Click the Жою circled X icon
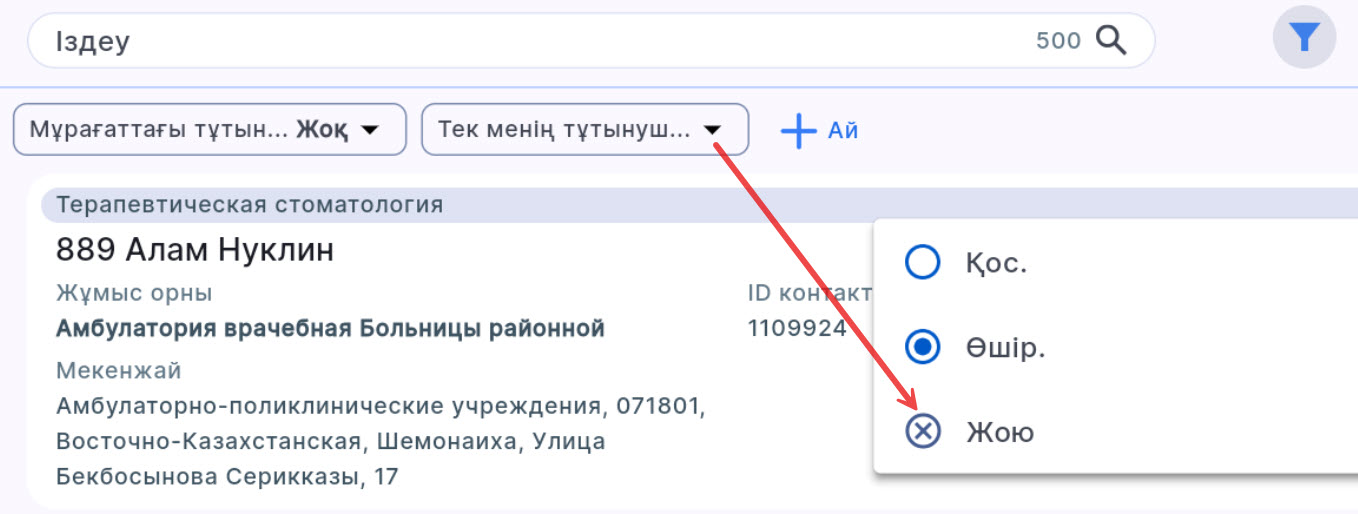Screen dimensions: 1358x514 tap(922, 432)
